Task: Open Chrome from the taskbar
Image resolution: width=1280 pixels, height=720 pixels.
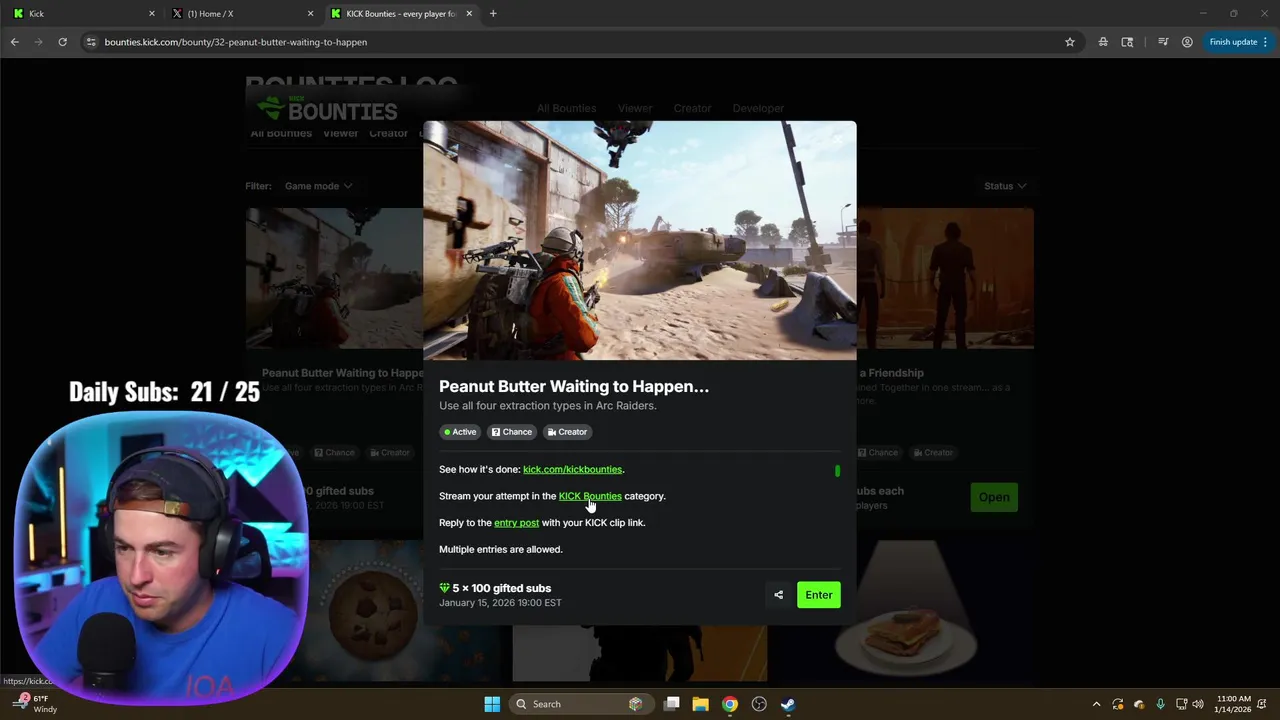Action: pyautogui.click(x=730, y=704)
